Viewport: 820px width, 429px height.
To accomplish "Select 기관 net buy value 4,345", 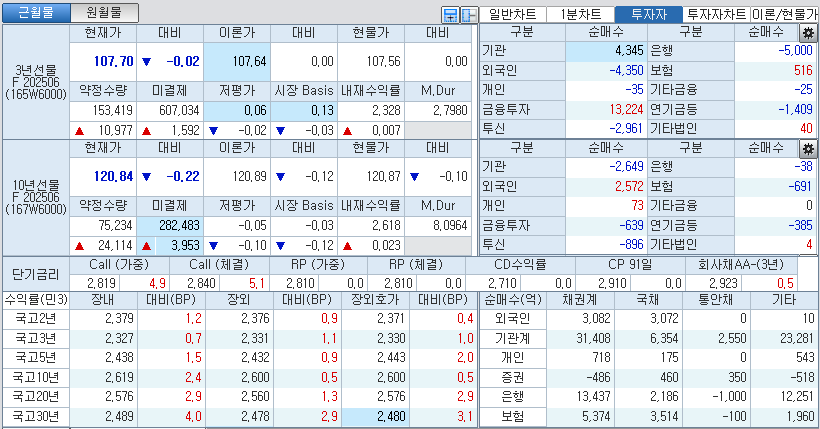I will [606, 51].
